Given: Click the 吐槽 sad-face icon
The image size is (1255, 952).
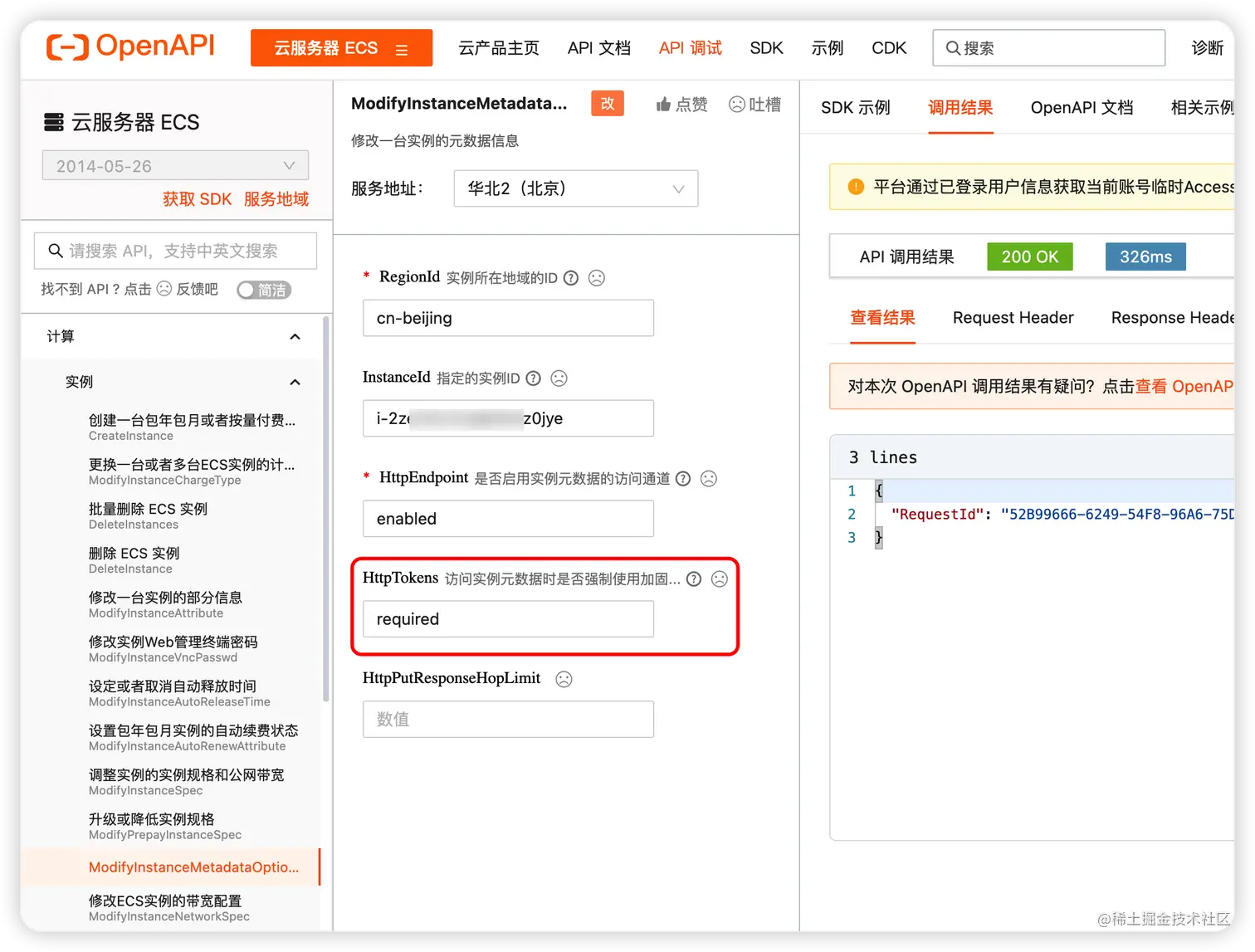Looking at the screenshot, I should point(736,105).
